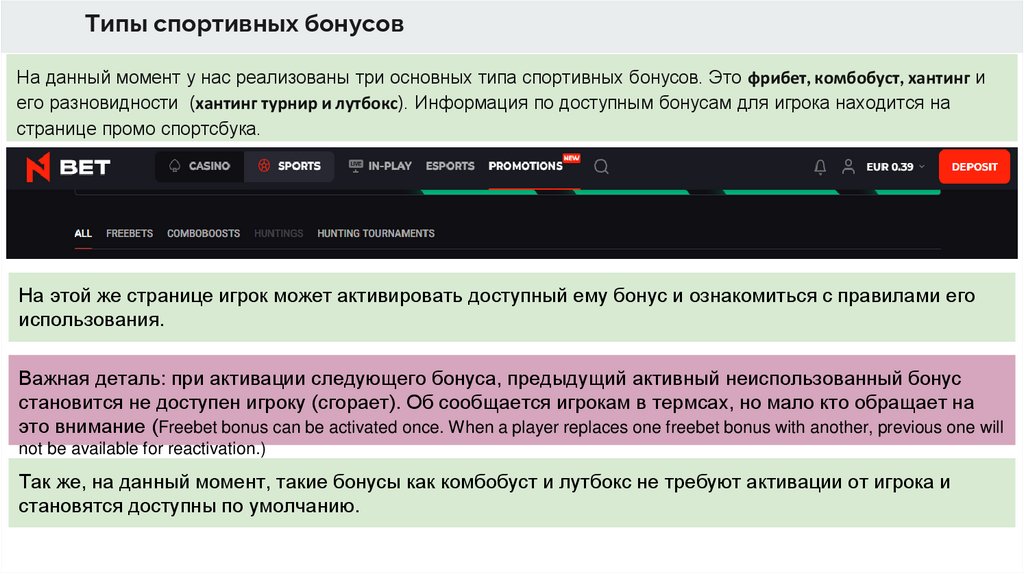Click the red Deposit button
This screenshot has width=1024, height=574.
click(974, 167)
